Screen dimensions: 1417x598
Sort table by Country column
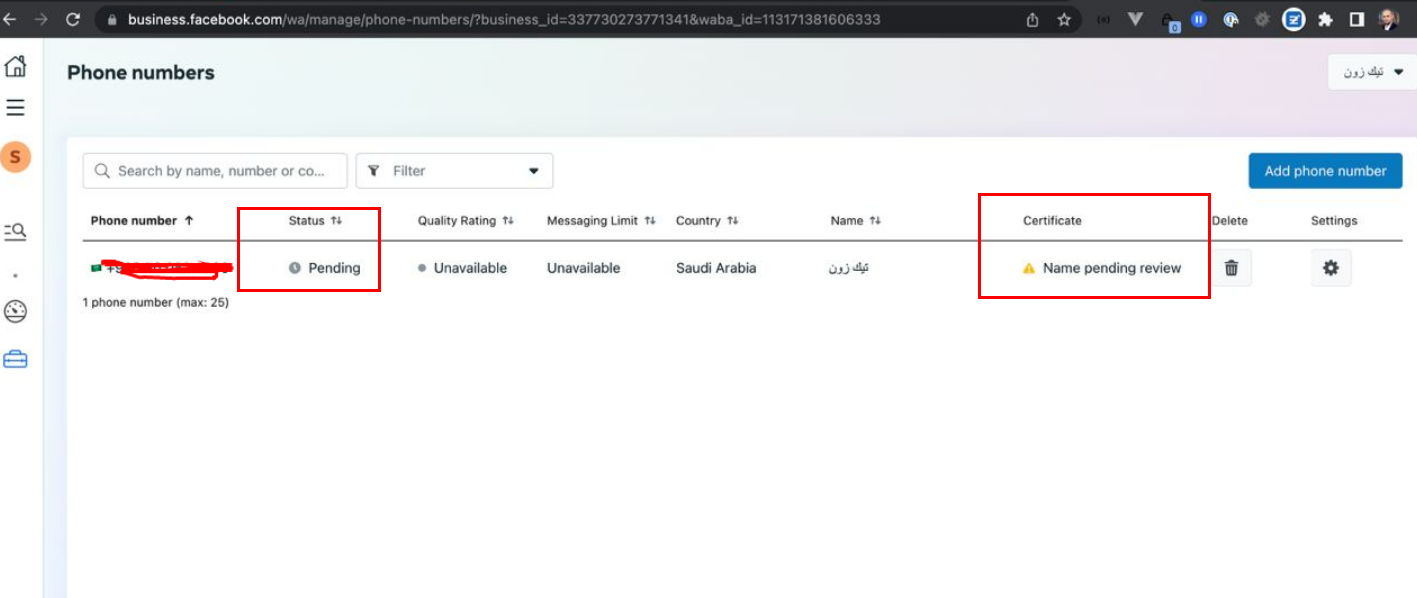point(707,221)
